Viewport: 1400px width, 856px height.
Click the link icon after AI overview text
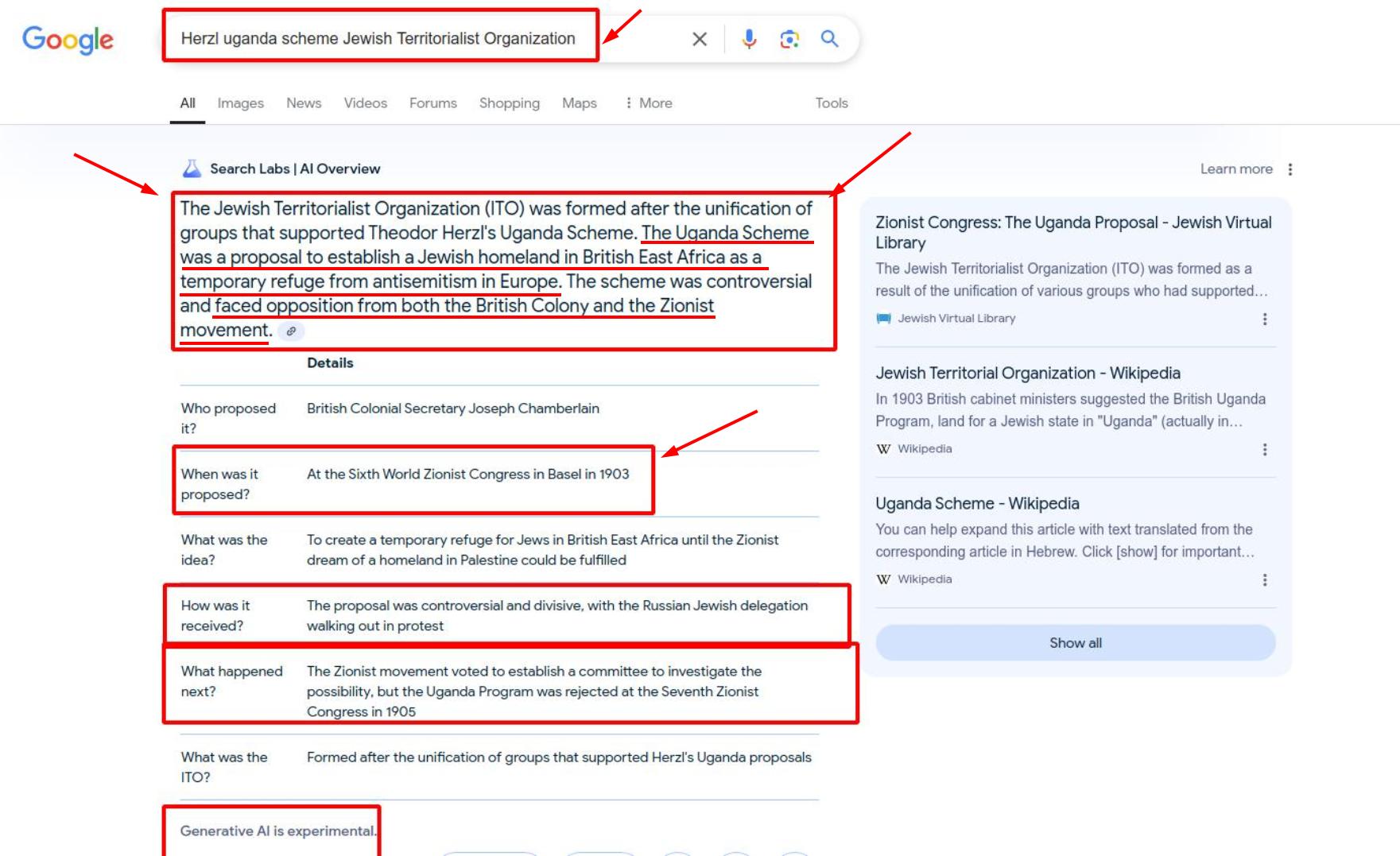pos(291,331)
